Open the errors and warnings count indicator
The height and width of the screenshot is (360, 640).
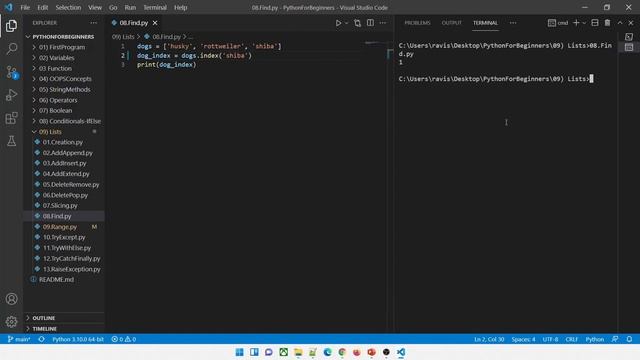click(124, 339)
